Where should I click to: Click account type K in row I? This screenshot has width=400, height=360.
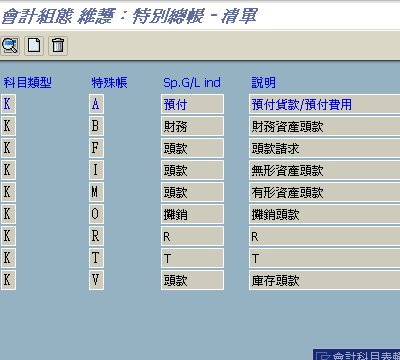pyautogui.click(x=8, y=170)
